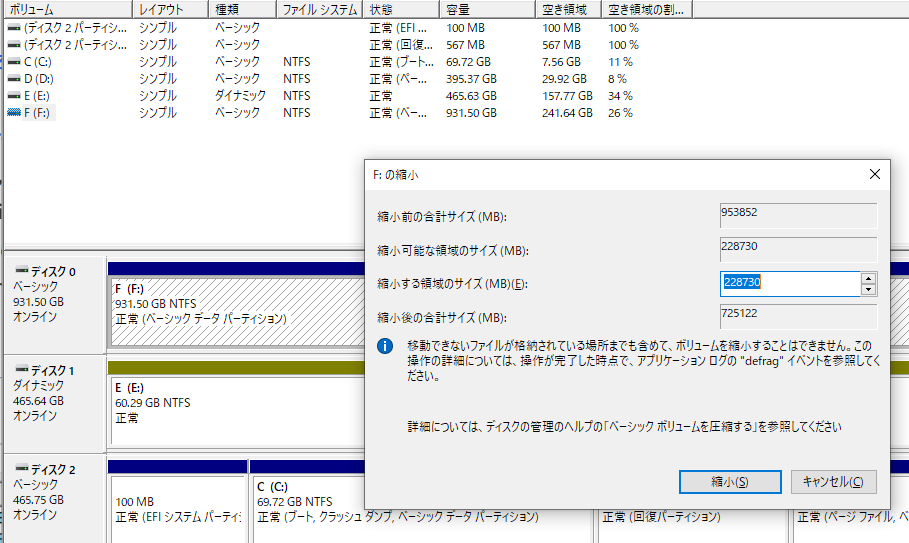The width and height of the screenshot is (909, 543).
Task: Sort by the ファイル システム column header
Action: [x=319, y=9]
